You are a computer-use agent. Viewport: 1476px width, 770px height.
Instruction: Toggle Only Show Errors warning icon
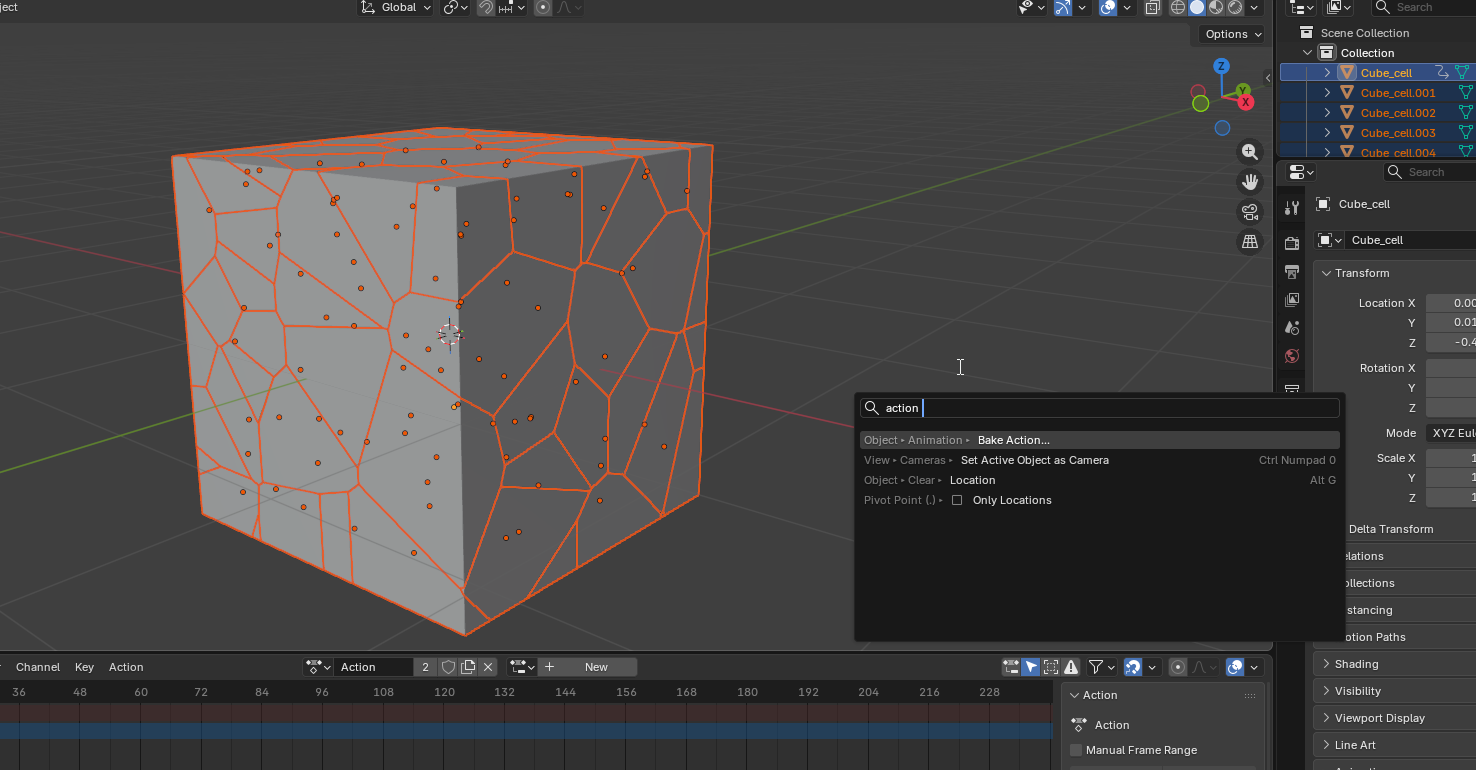click(x=1071, y=667)
